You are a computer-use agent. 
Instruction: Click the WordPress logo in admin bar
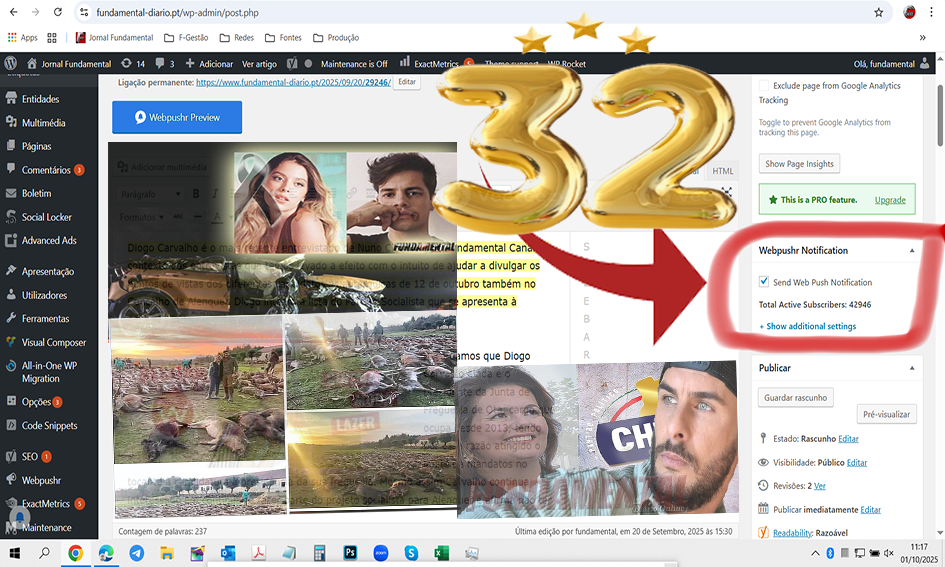(10, 64)
